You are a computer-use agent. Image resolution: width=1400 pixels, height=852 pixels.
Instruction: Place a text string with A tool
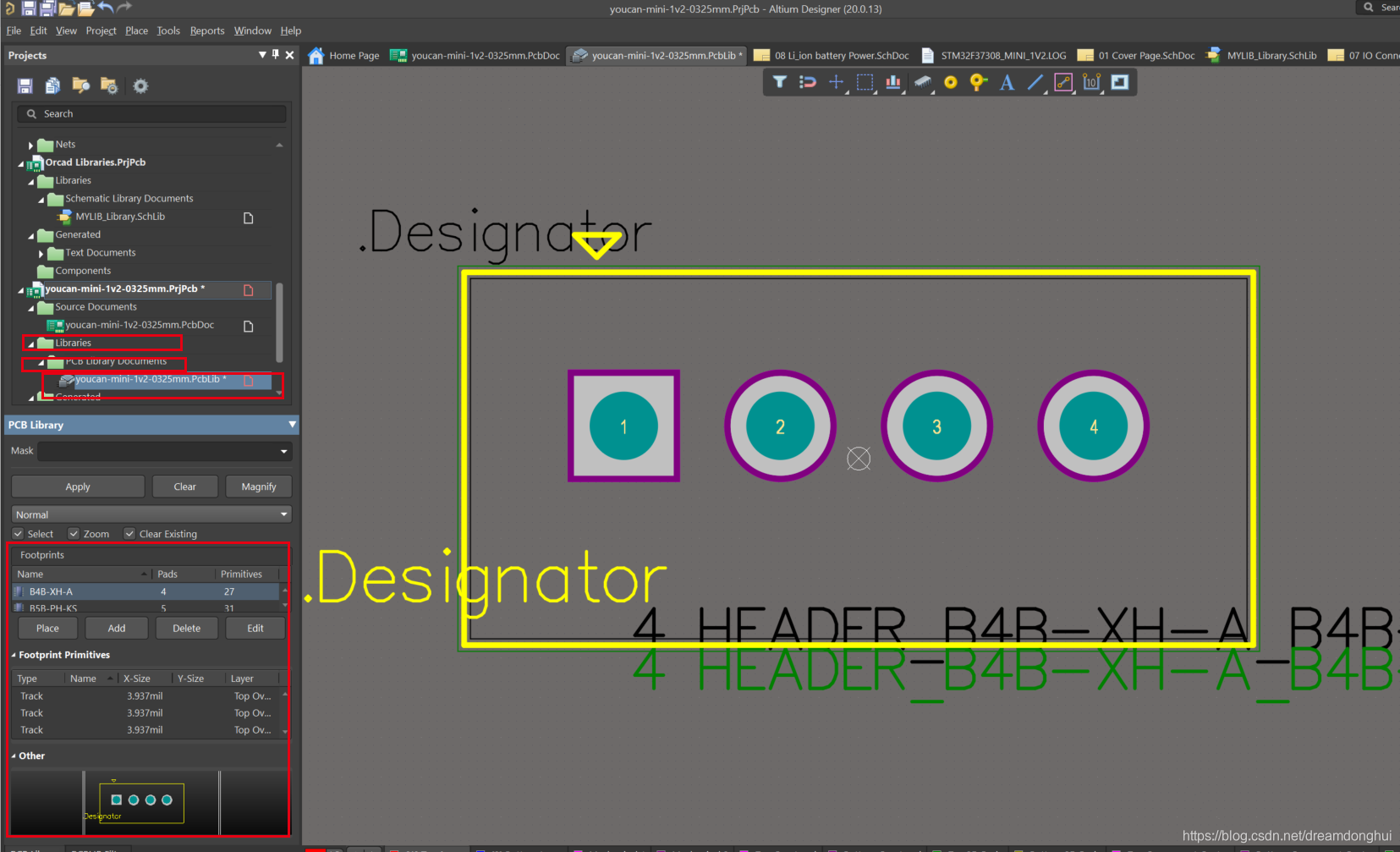tap(1007, 82)
